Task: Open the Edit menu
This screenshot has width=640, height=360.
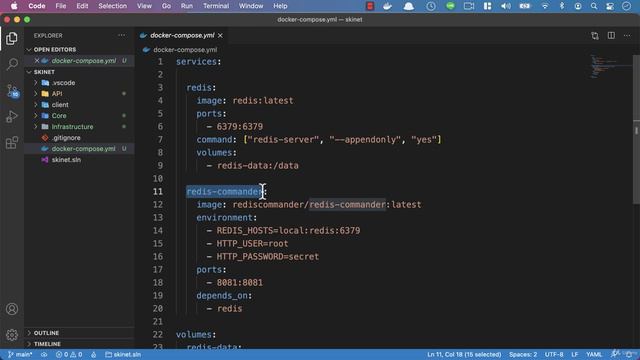Action: (82, 6)
